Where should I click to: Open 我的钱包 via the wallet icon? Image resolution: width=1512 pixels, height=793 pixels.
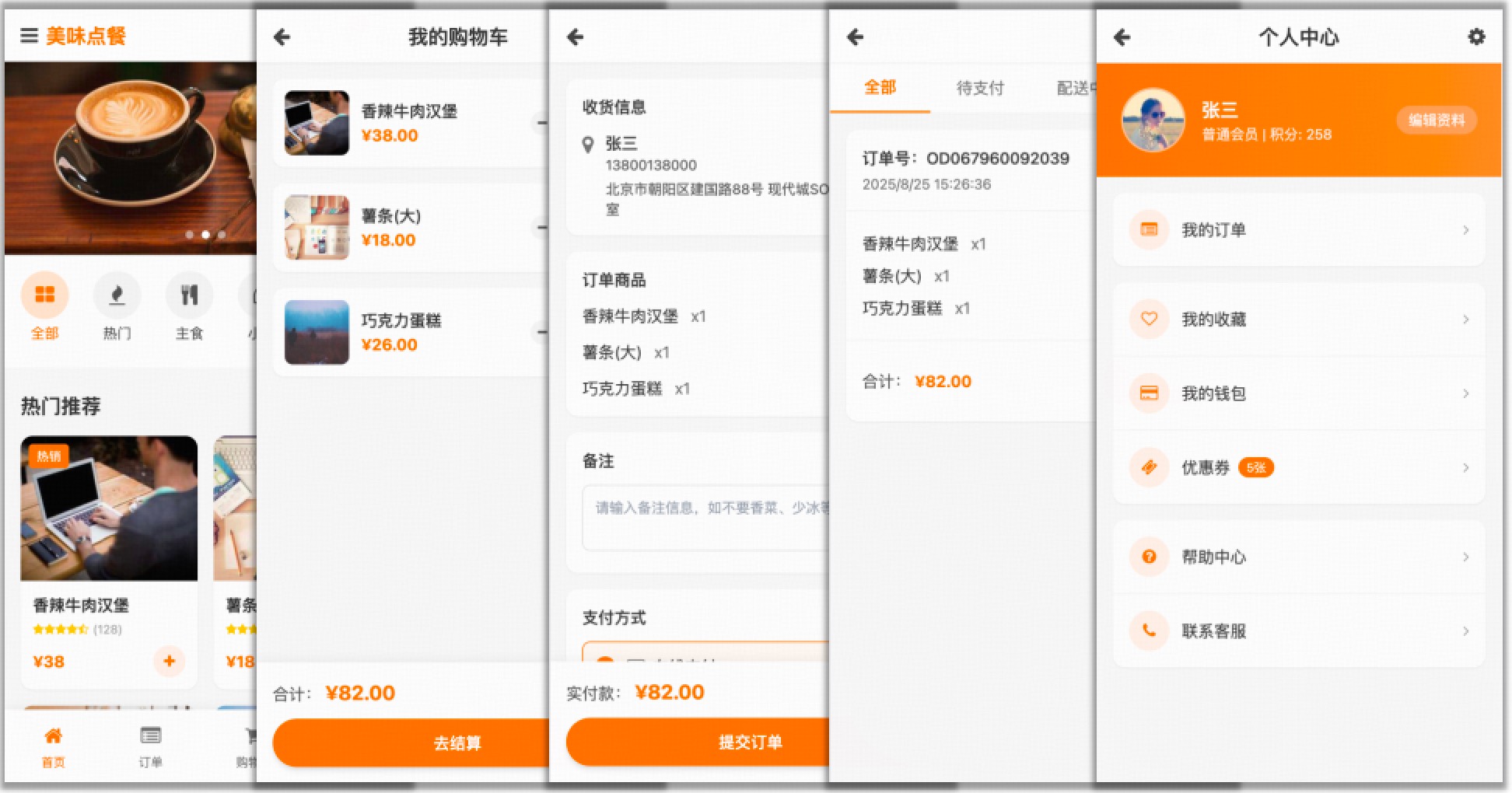pyautogui.click(x=1149, y=393)
